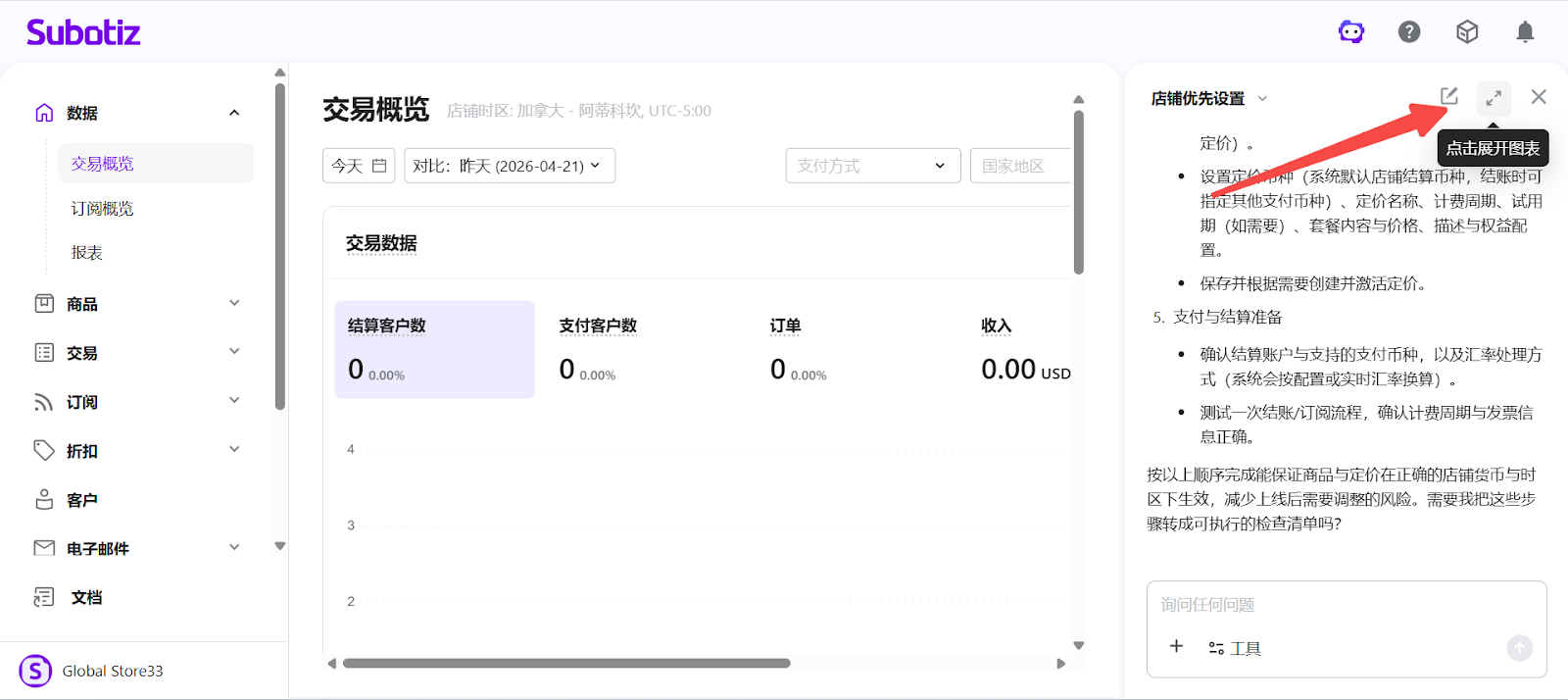Select 订阅概览 in the sidebar
1568x700 pixels.
coord(102,208)
